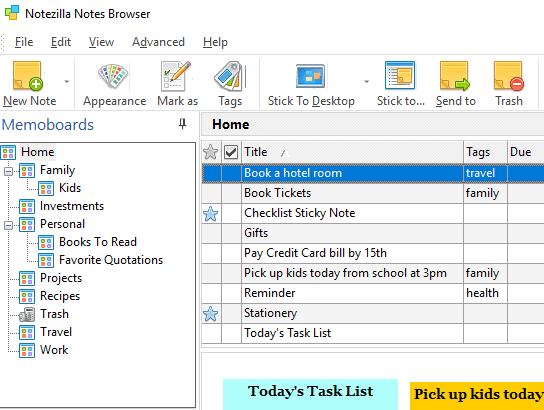Collapse the Personal tree node

point(8,225)
